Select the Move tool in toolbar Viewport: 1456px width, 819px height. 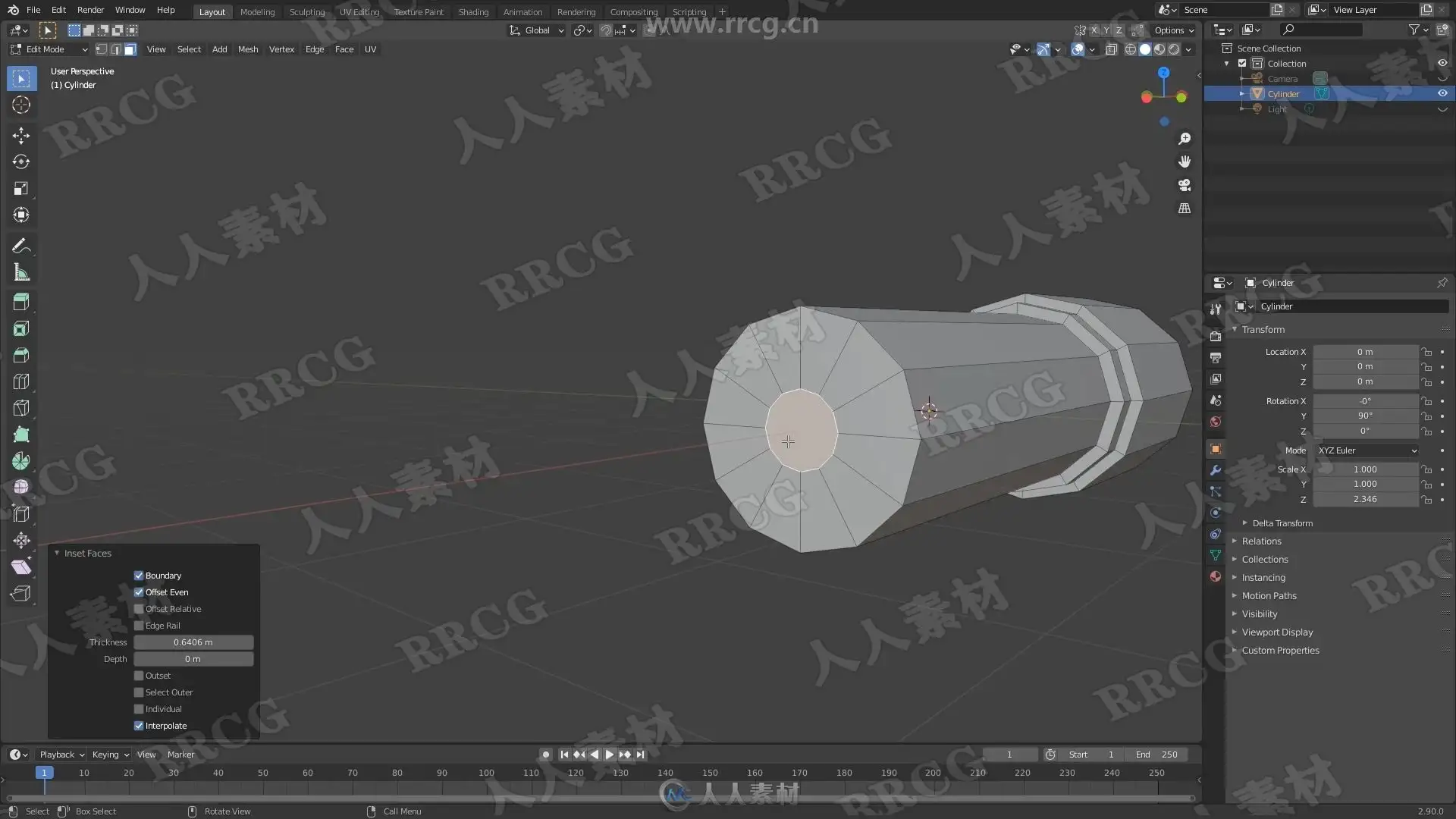point(21,136)
